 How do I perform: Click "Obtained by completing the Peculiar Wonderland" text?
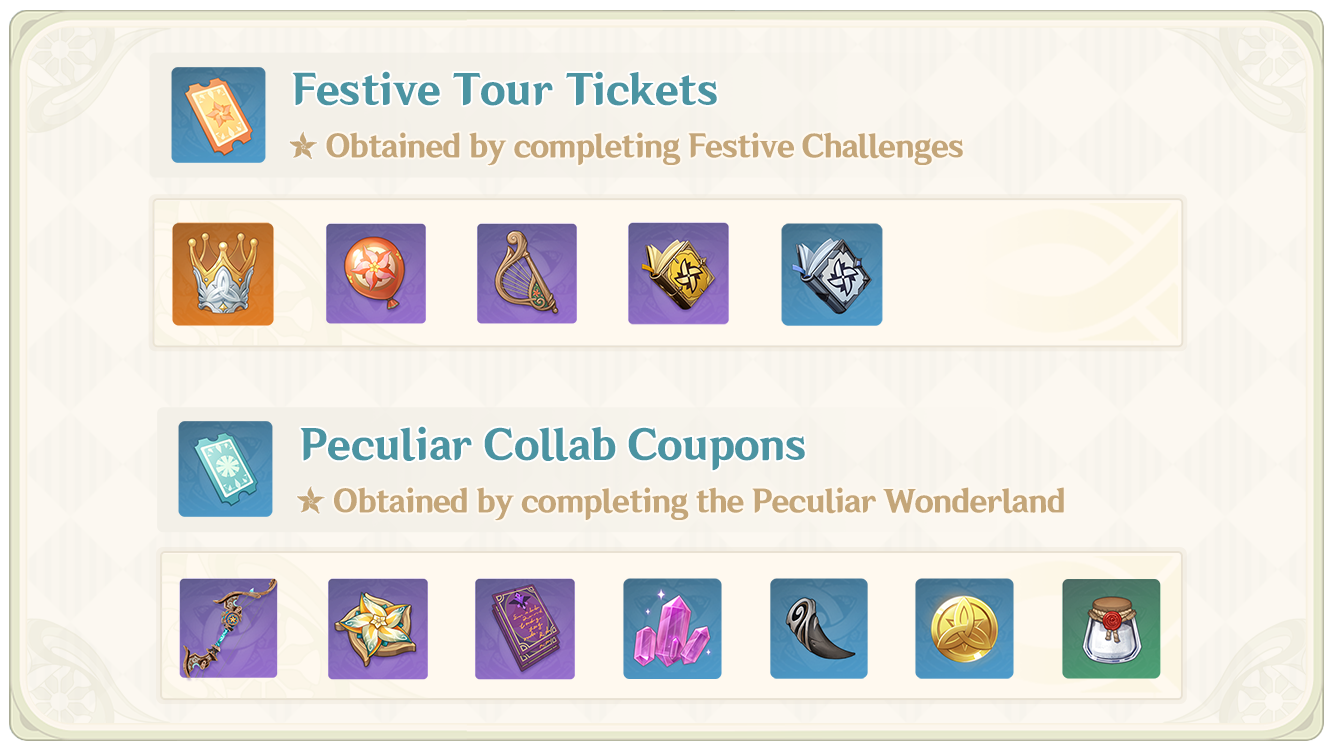[698, 501]
